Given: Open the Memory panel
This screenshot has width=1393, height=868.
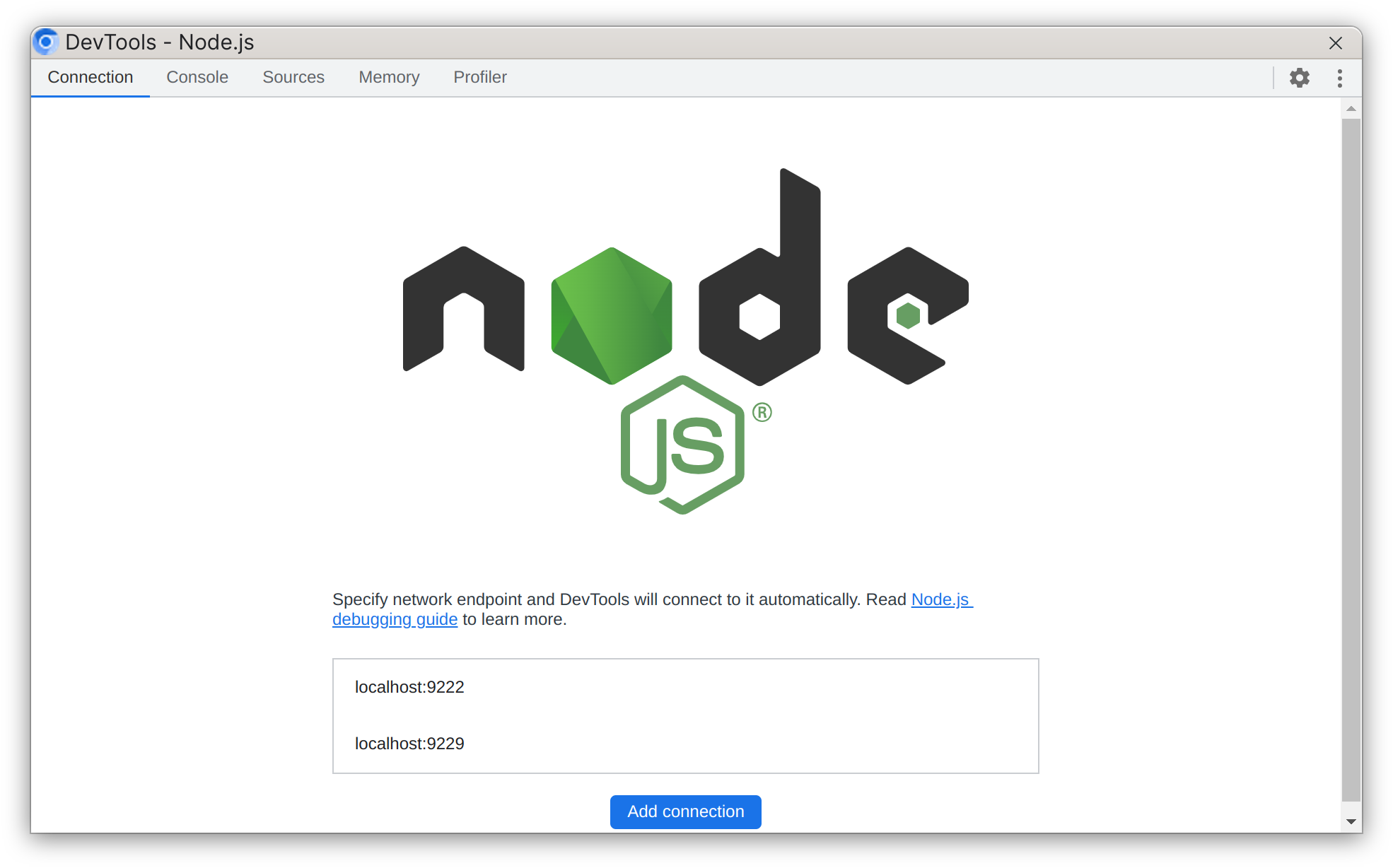Looking at the screenshot, I should 388,77.
